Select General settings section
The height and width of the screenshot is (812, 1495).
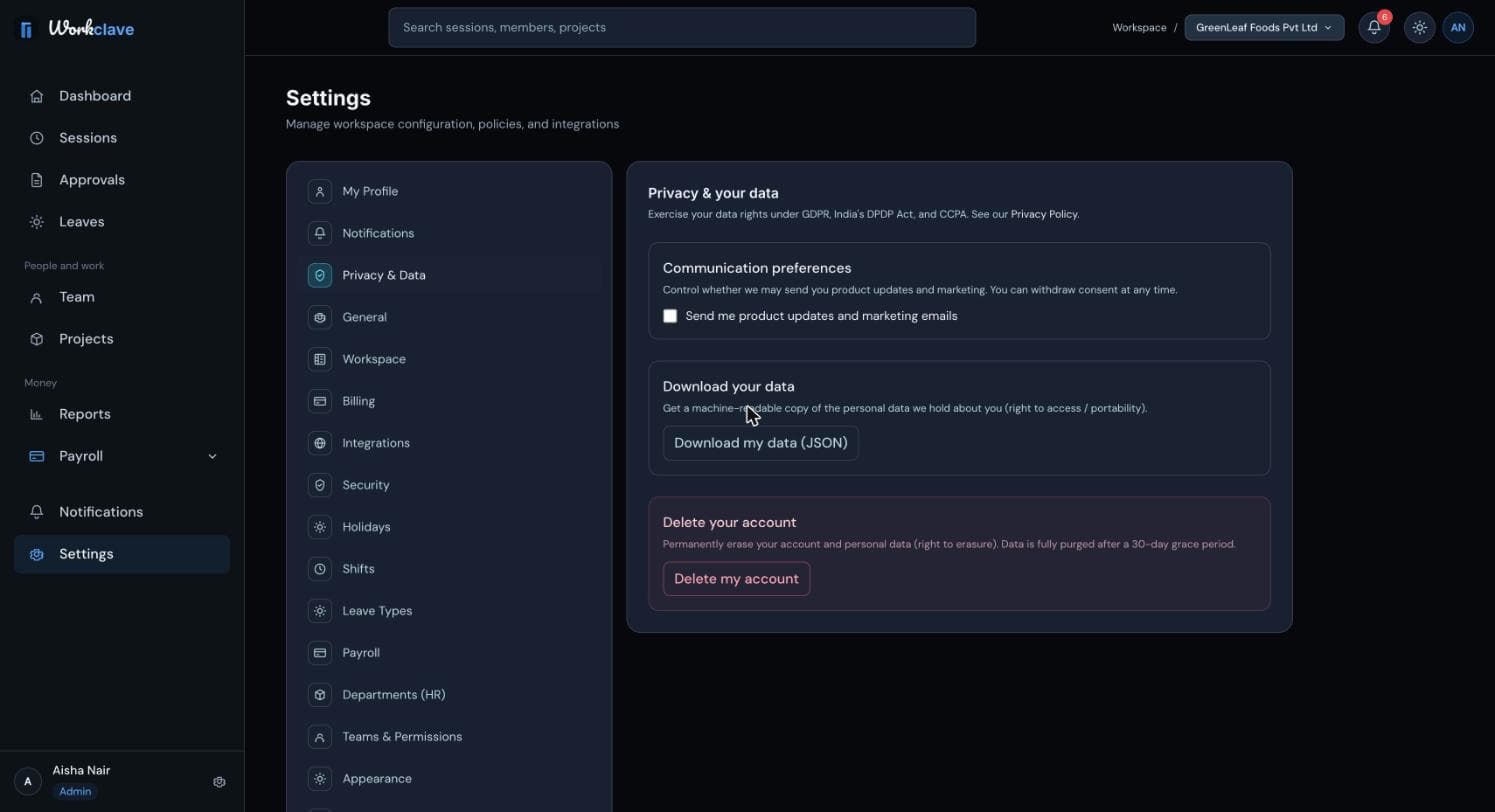tap(449, 317)
